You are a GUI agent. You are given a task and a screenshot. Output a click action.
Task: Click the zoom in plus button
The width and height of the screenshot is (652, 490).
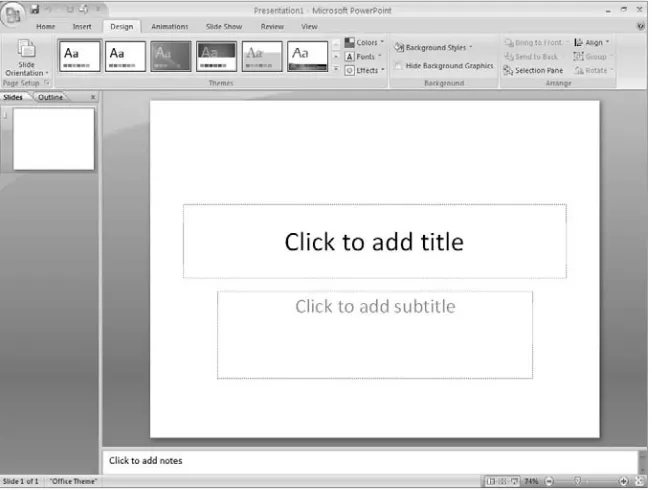click(623, 481)
